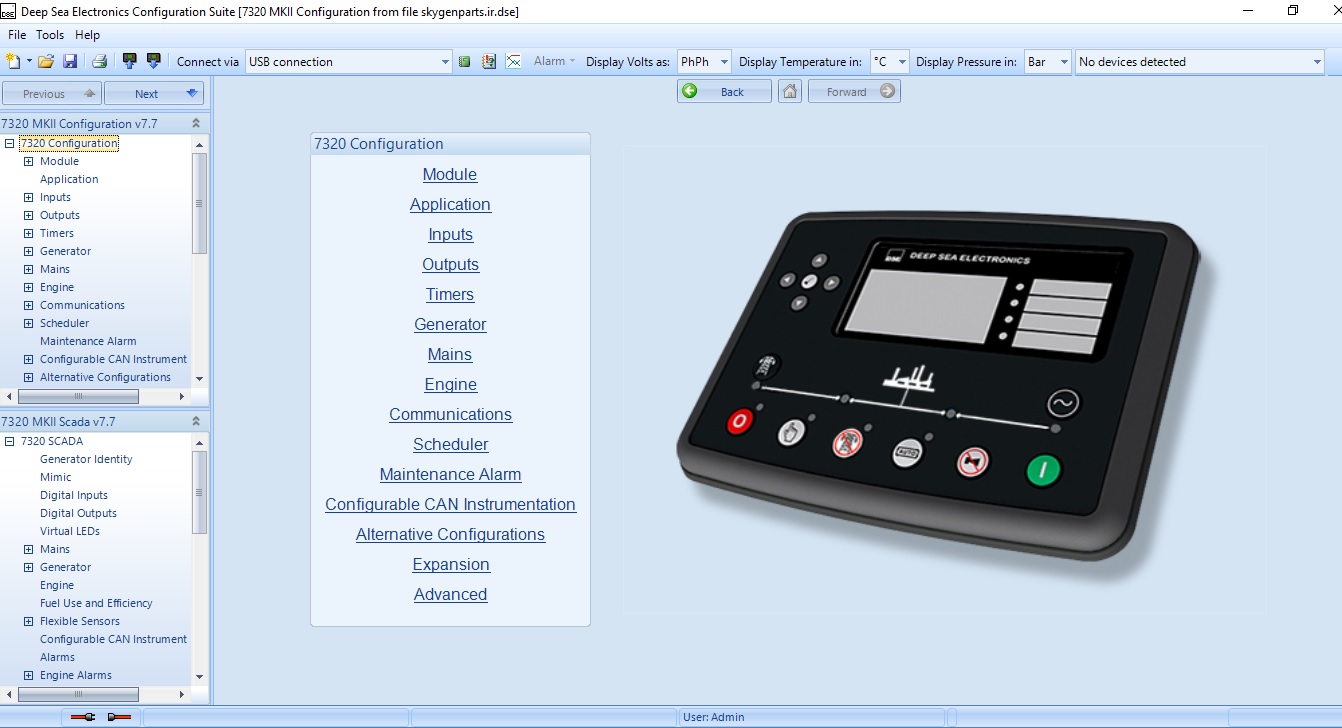
Task: Select Digital Outputs in SCADA tree
Action: pyautogui.click(x=78, y=513)
